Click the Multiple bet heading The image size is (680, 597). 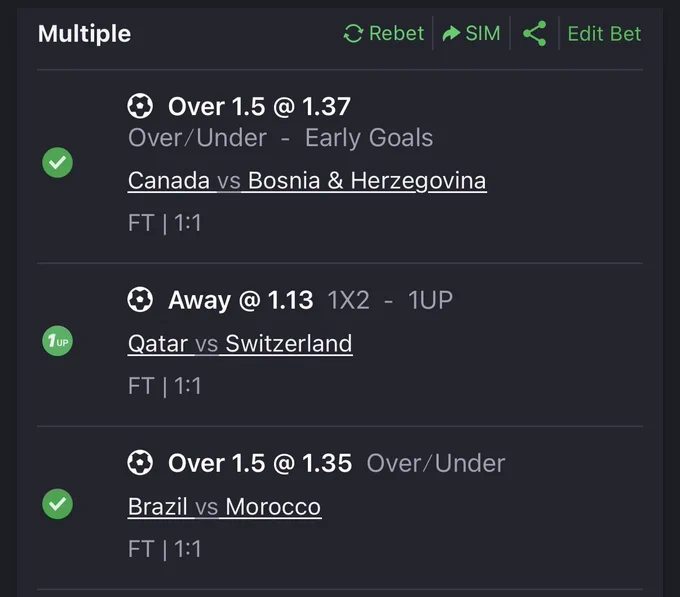84,34
